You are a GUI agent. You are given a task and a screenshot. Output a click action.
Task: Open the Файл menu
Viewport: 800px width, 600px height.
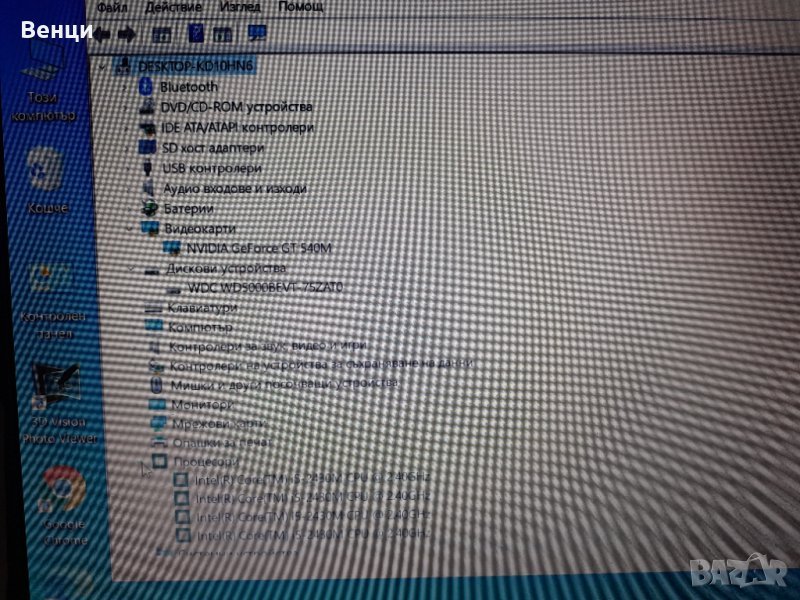click(110, 6)
